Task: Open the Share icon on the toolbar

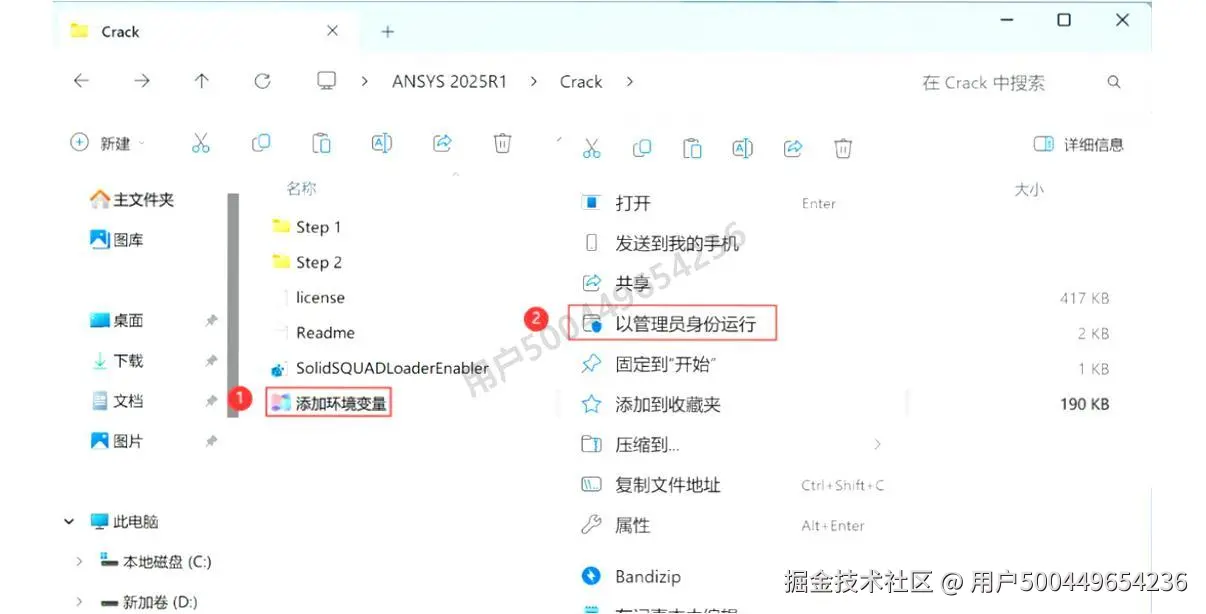Action: click(x=442, y=143)
